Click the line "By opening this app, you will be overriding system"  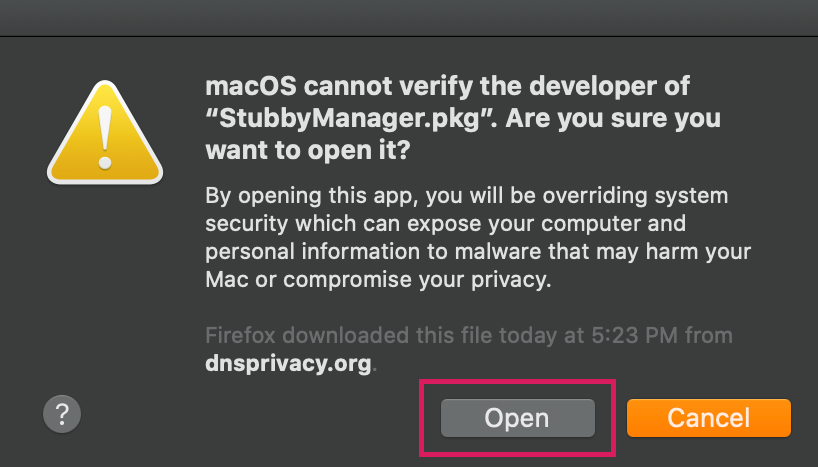pyautogui.click(x=466, y=196)
